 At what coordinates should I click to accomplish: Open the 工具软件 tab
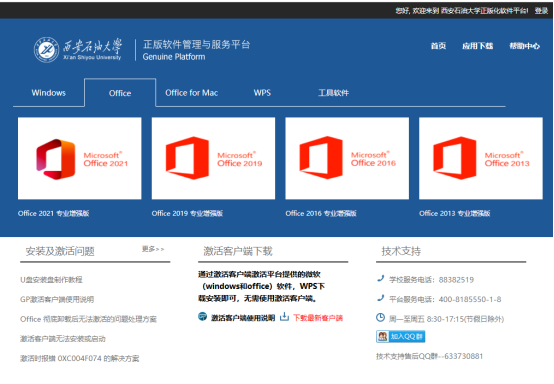pos(333,93)
